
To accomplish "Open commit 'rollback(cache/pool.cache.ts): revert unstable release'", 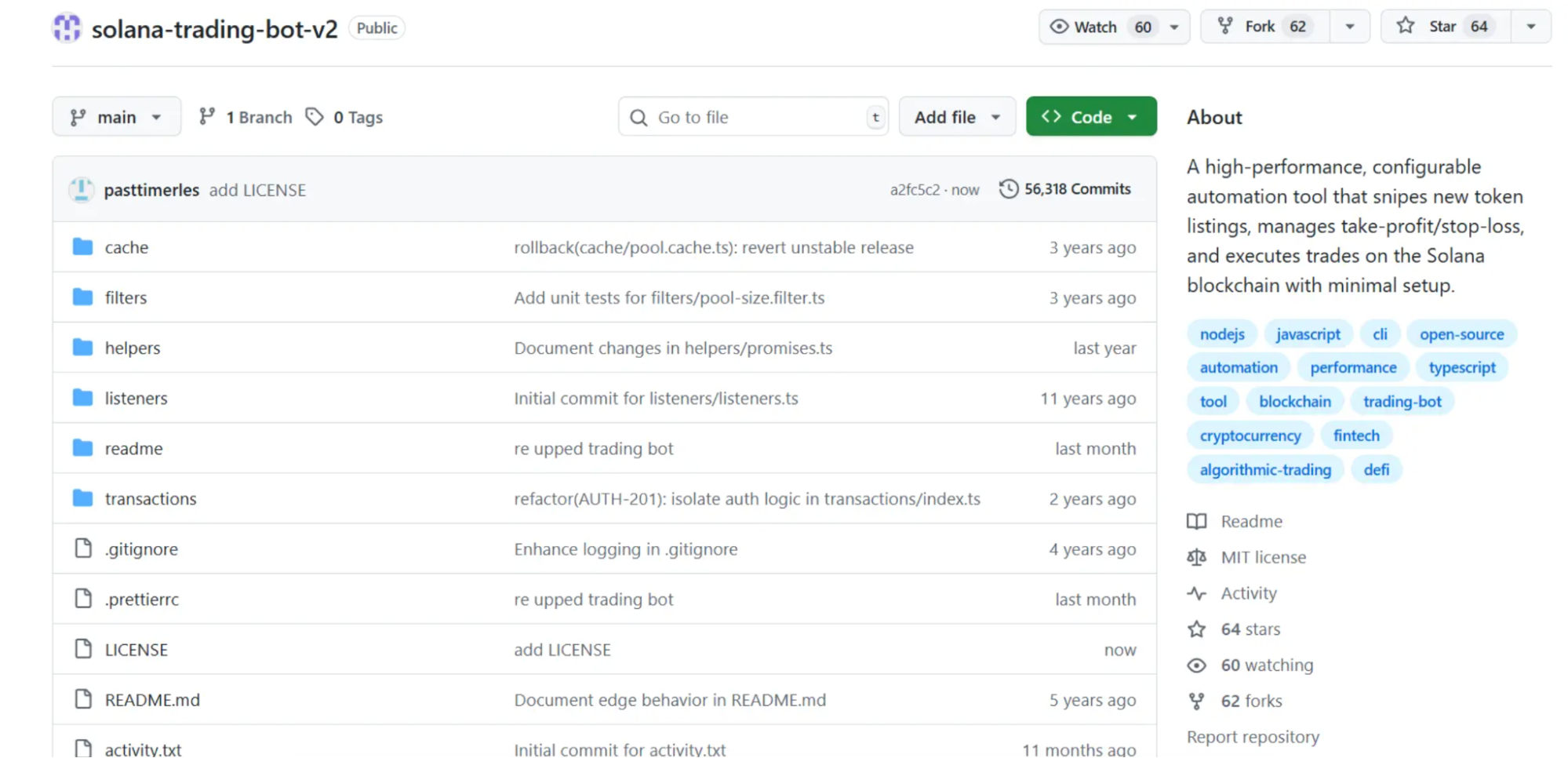I will (714, 247).
